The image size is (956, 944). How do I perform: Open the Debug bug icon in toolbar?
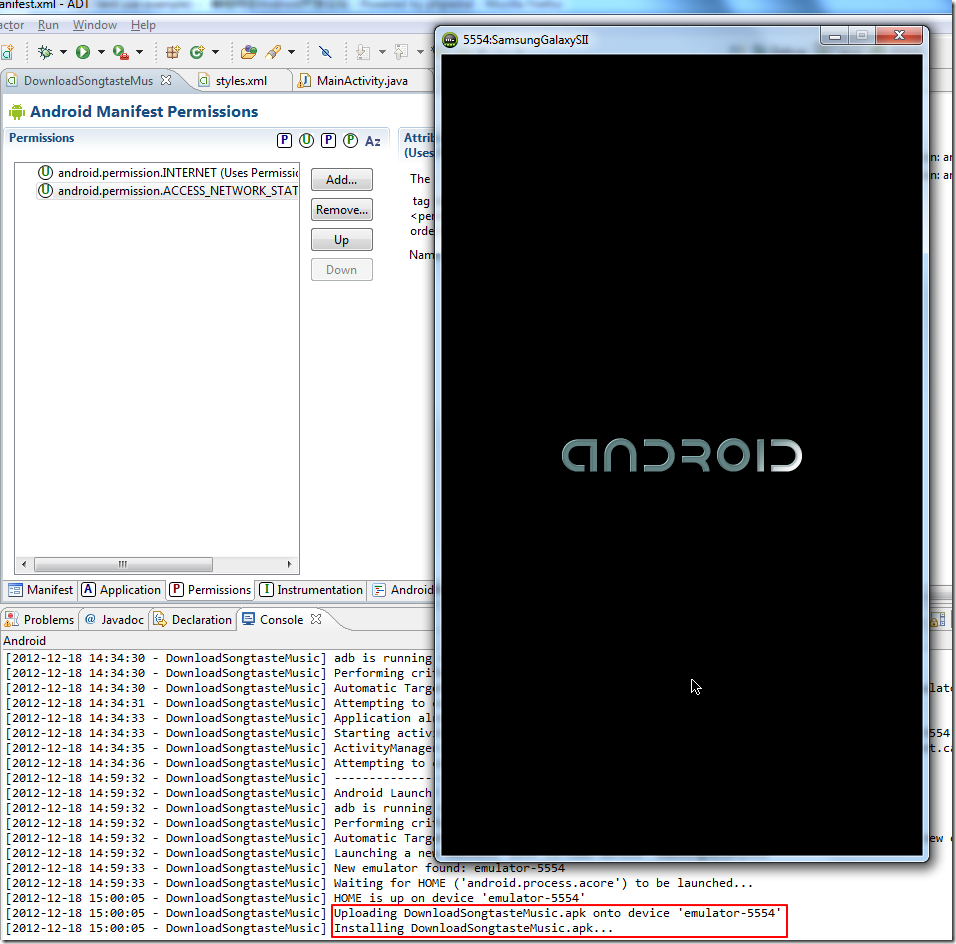(x=45, y=52)
